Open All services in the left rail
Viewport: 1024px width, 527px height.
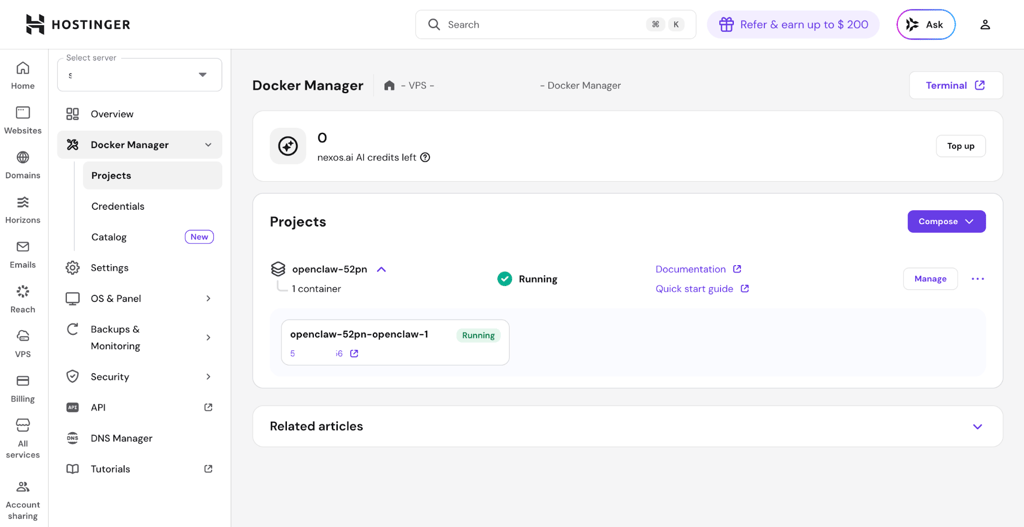pos(23,439)
